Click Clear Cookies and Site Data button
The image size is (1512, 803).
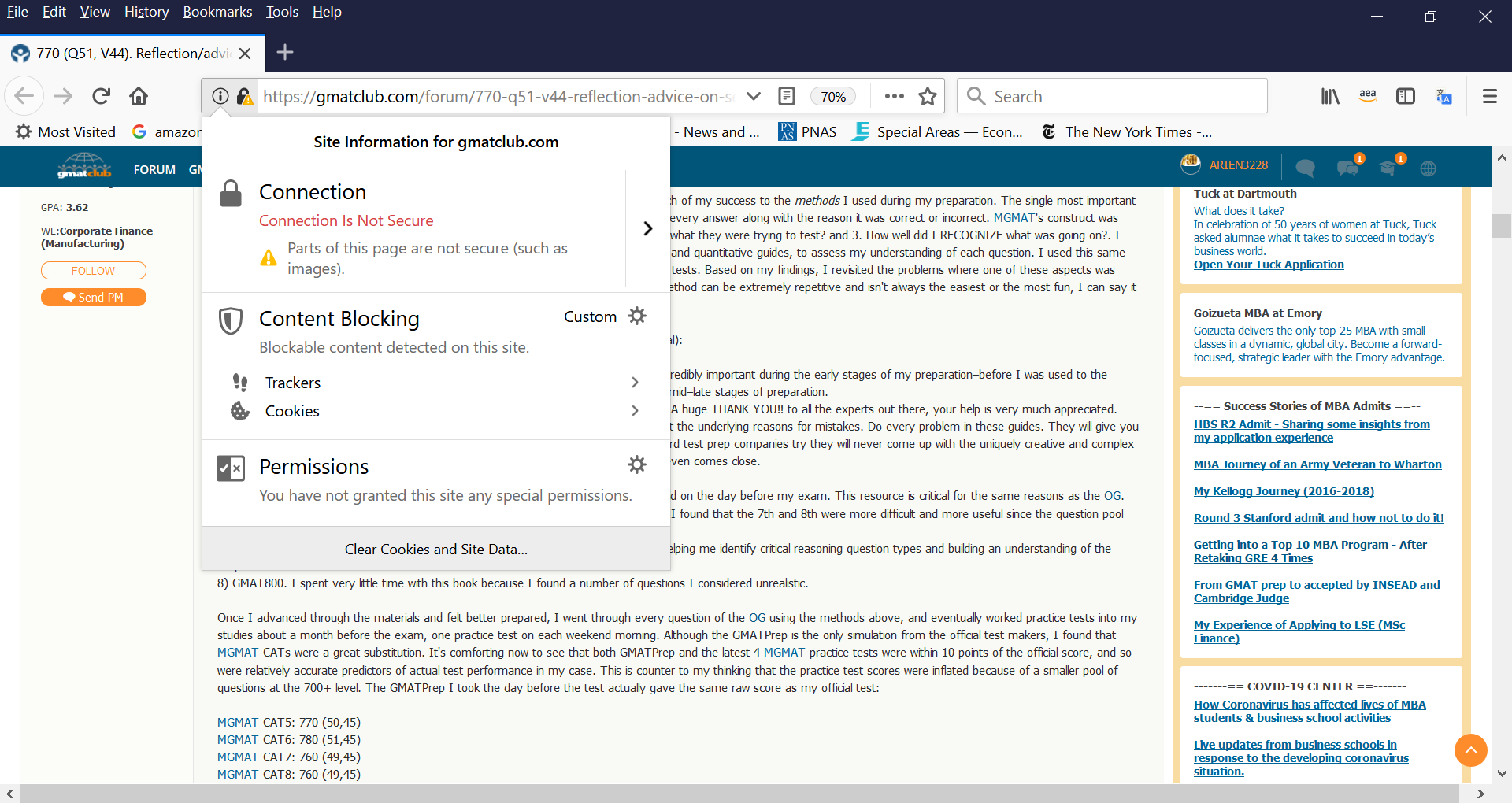[x=436, y=549]
